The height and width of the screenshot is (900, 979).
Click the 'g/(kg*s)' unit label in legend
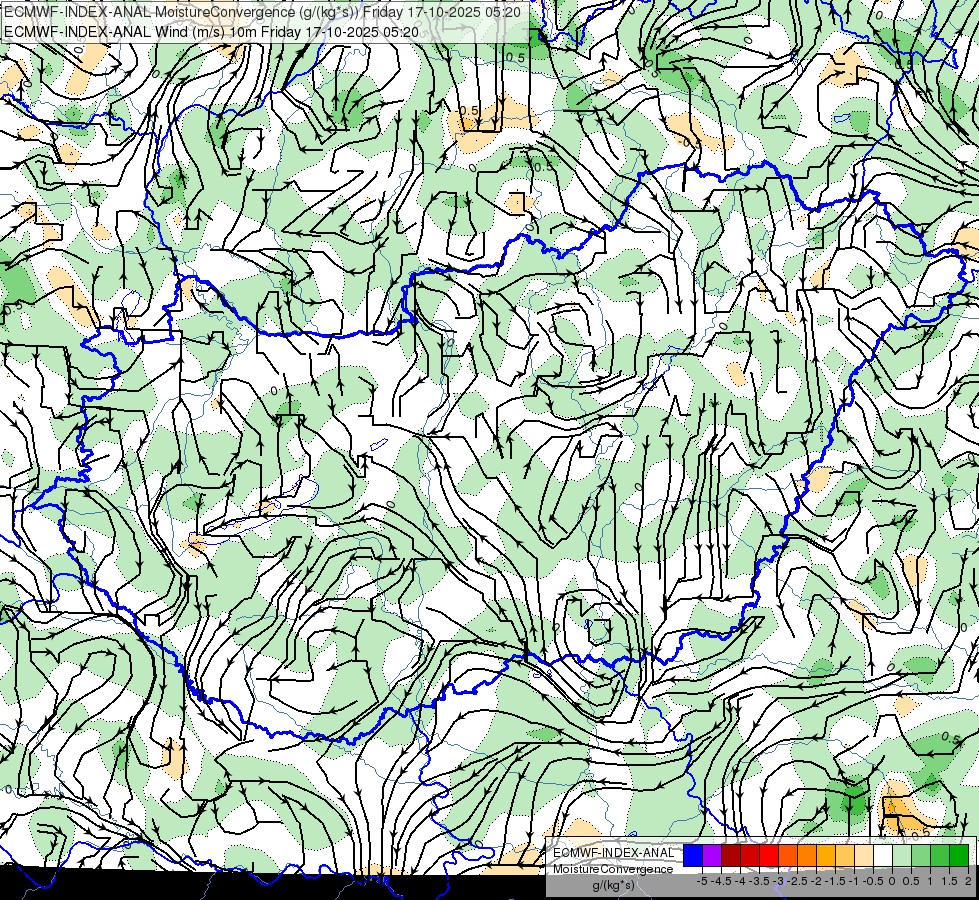pos(613,885)
